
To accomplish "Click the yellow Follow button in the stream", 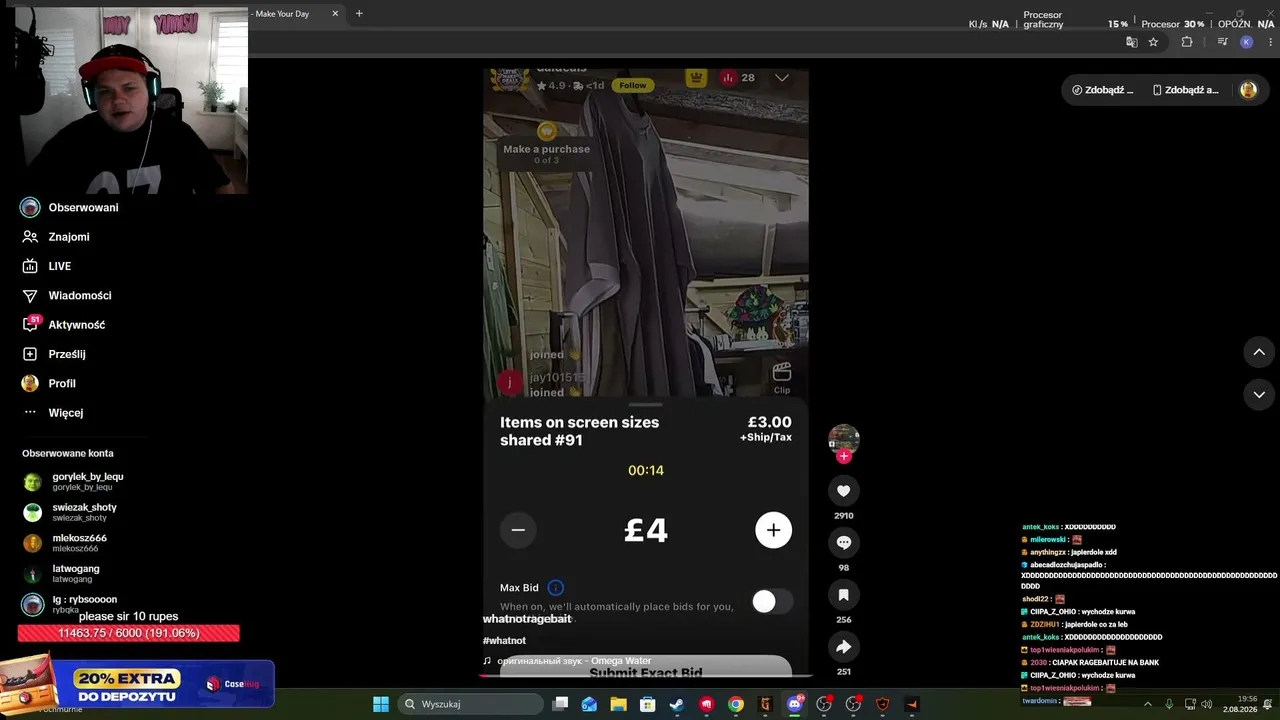I will [632, 86].
